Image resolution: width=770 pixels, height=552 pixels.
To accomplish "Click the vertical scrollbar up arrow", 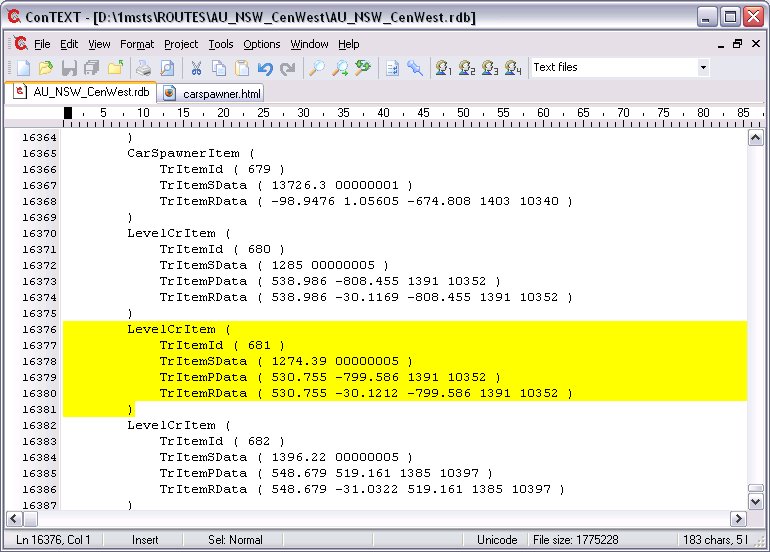I will (x=755, y=138).
